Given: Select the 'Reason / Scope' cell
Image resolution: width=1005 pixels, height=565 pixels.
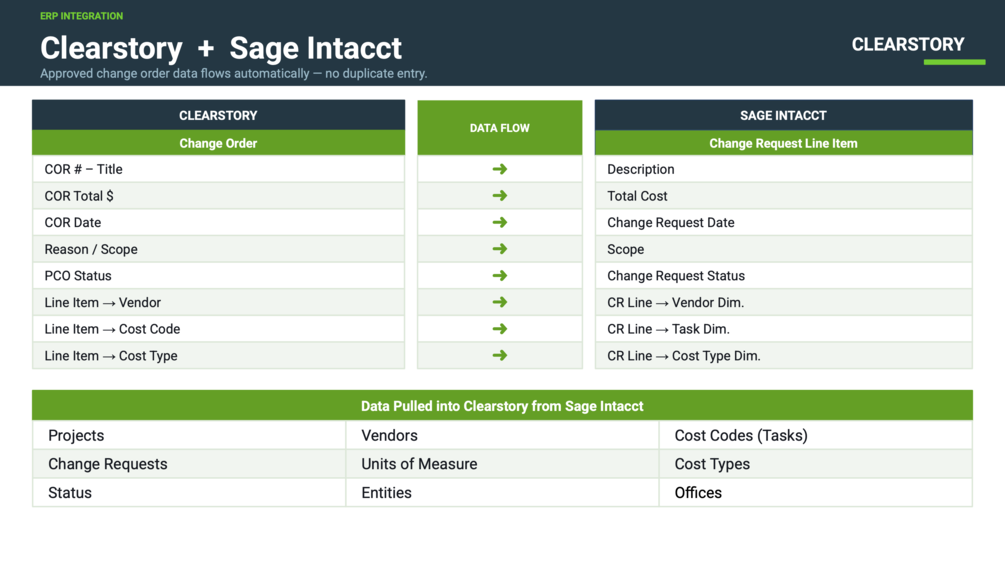Looking at the screenshot, I should 219,249.
